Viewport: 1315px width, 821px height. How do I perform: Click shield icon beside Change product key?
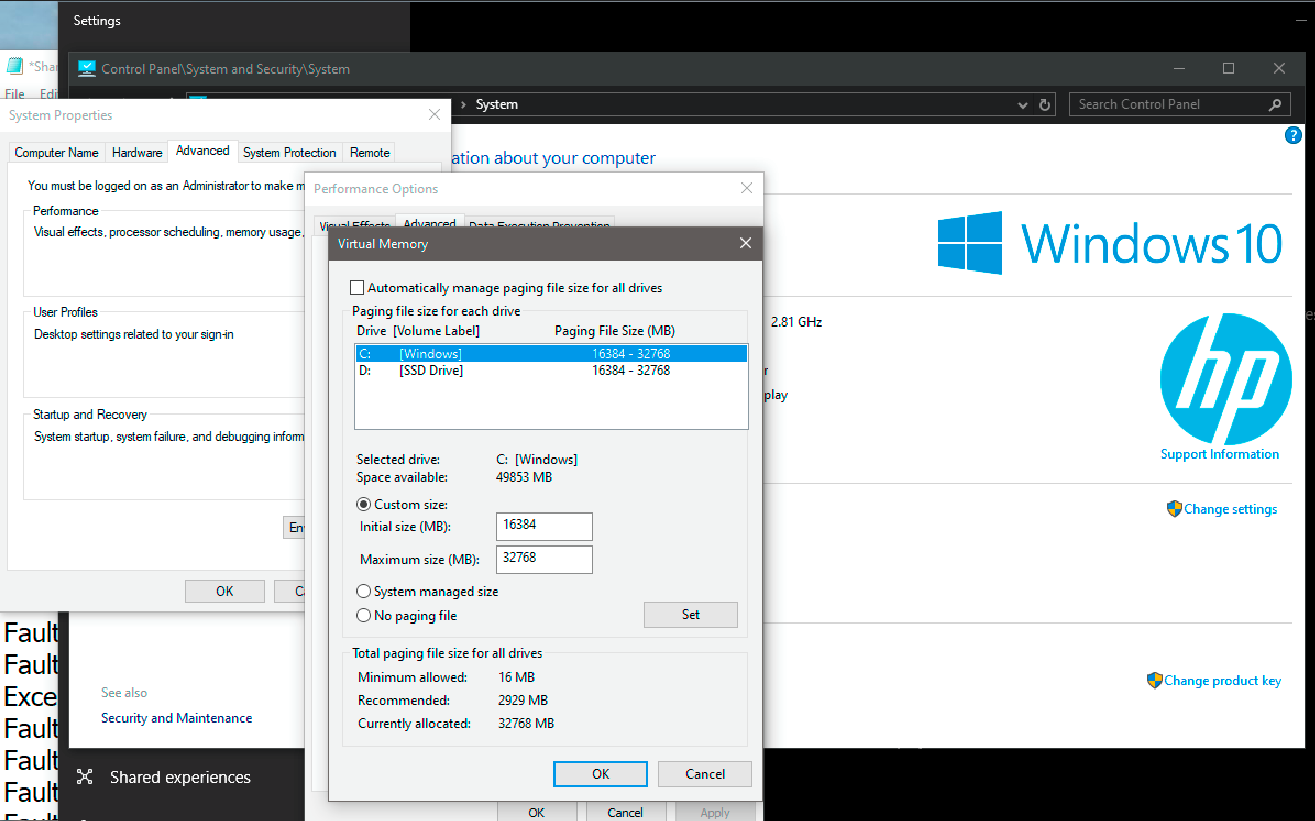pos(1154,680)
